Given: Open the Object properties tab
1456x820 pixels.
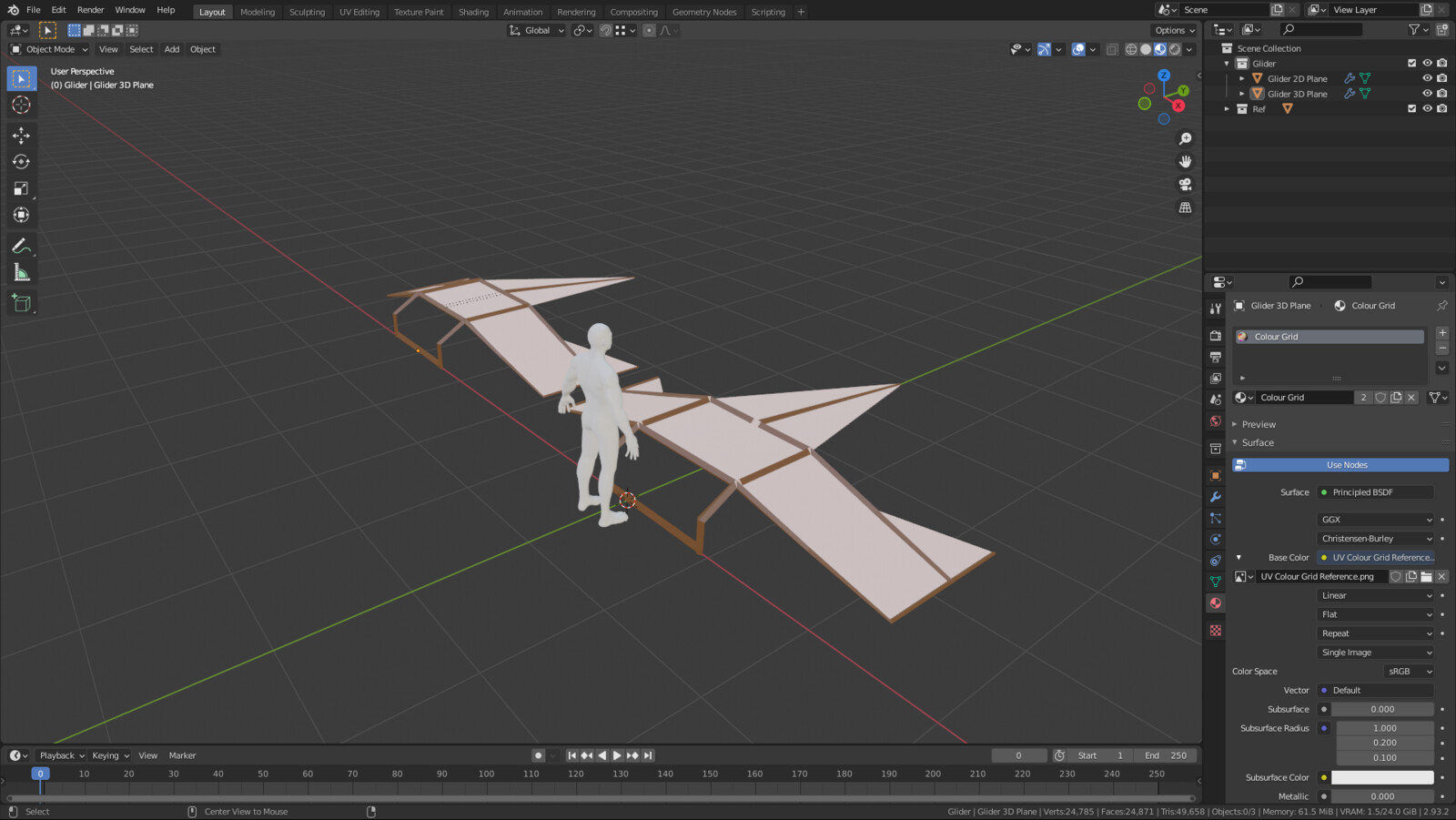Looking at the screenshot, I should (1216, 475).
